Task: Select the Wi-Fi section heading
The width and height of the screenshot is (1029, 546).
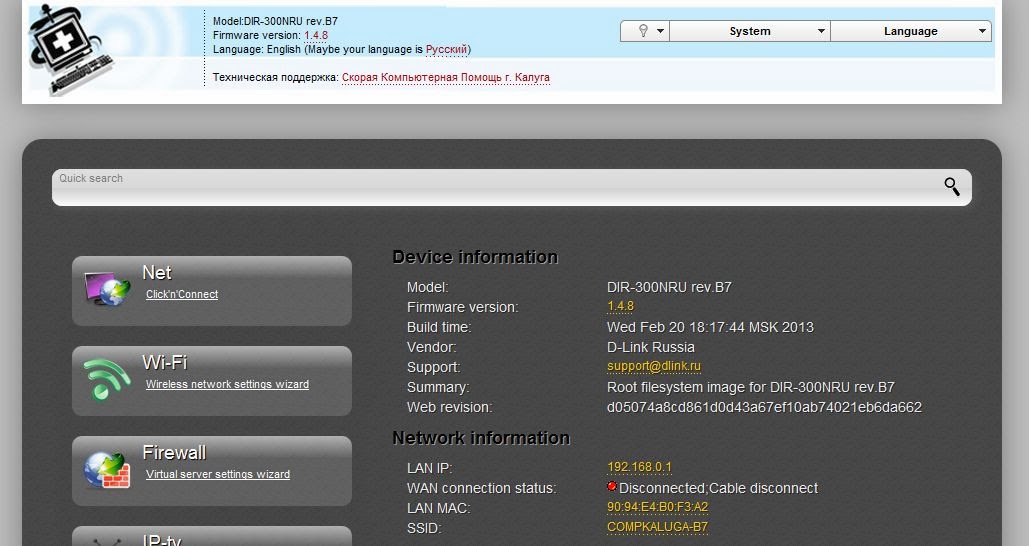Action: (x=165, y=362)
